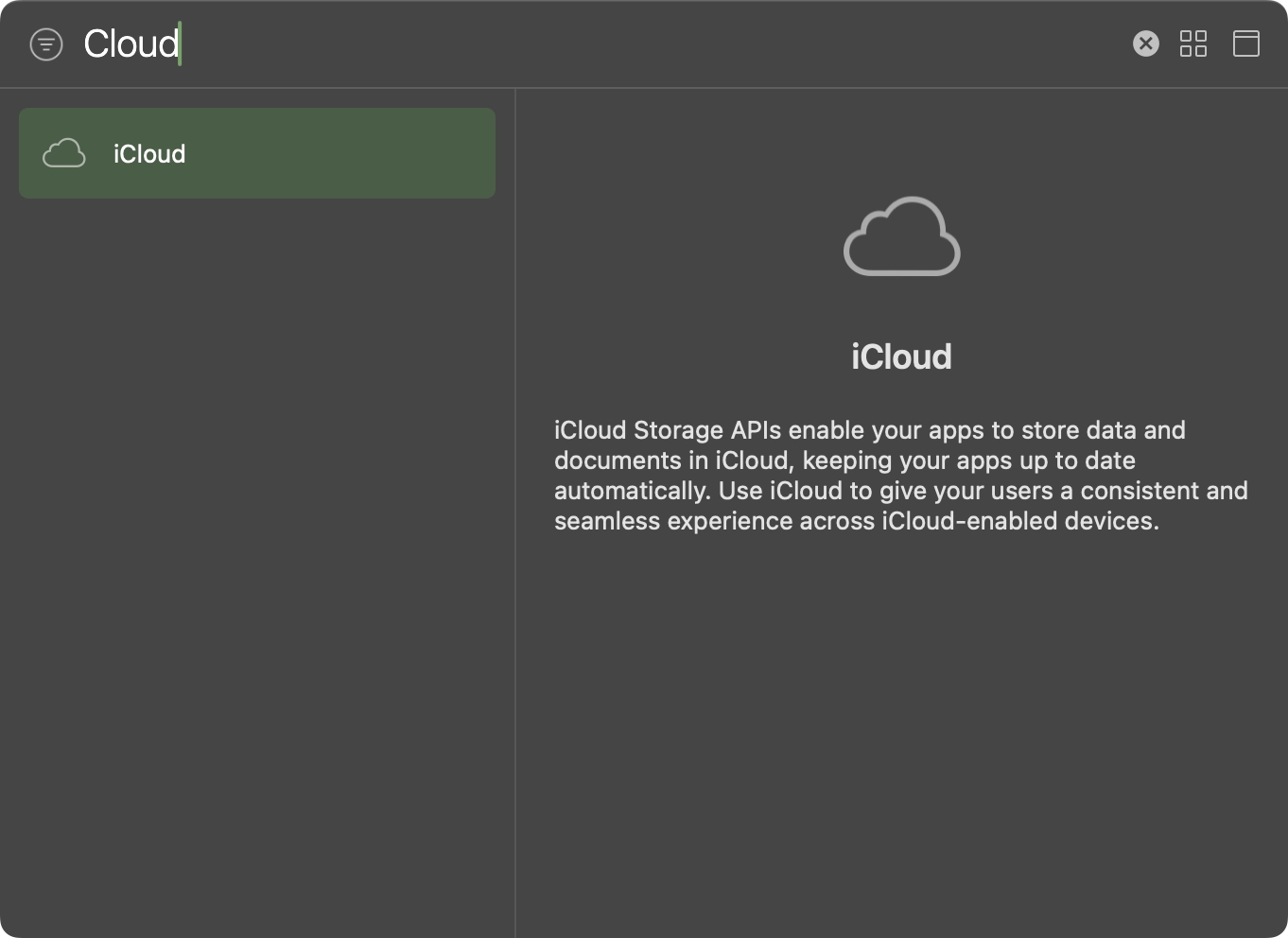Click the description line starting "documents in iCloud"
Viewport: 1288px width, 938px height.
844,460
